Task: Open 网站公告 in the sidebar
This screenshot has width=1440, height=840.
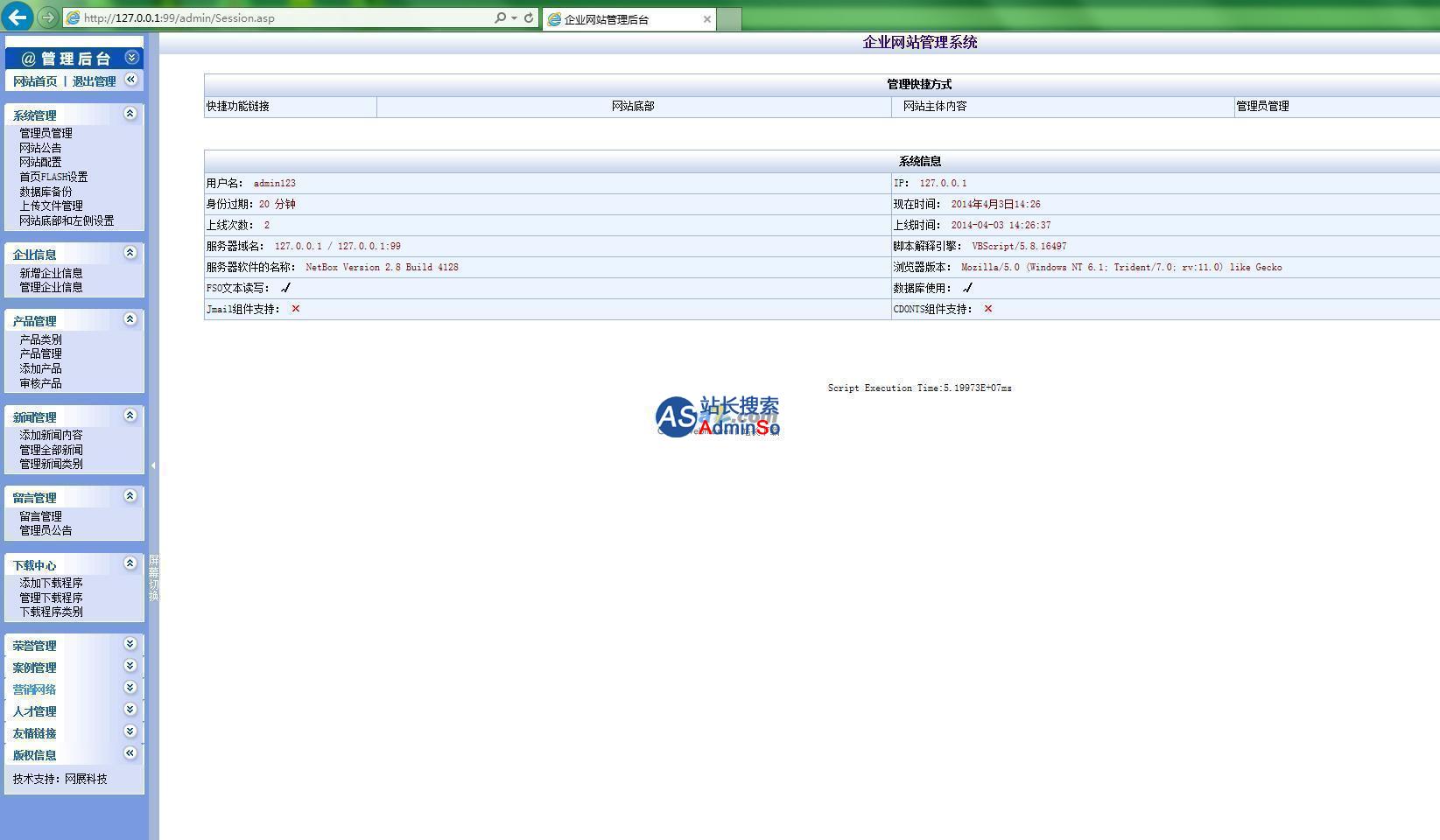Action: [40, 148]
